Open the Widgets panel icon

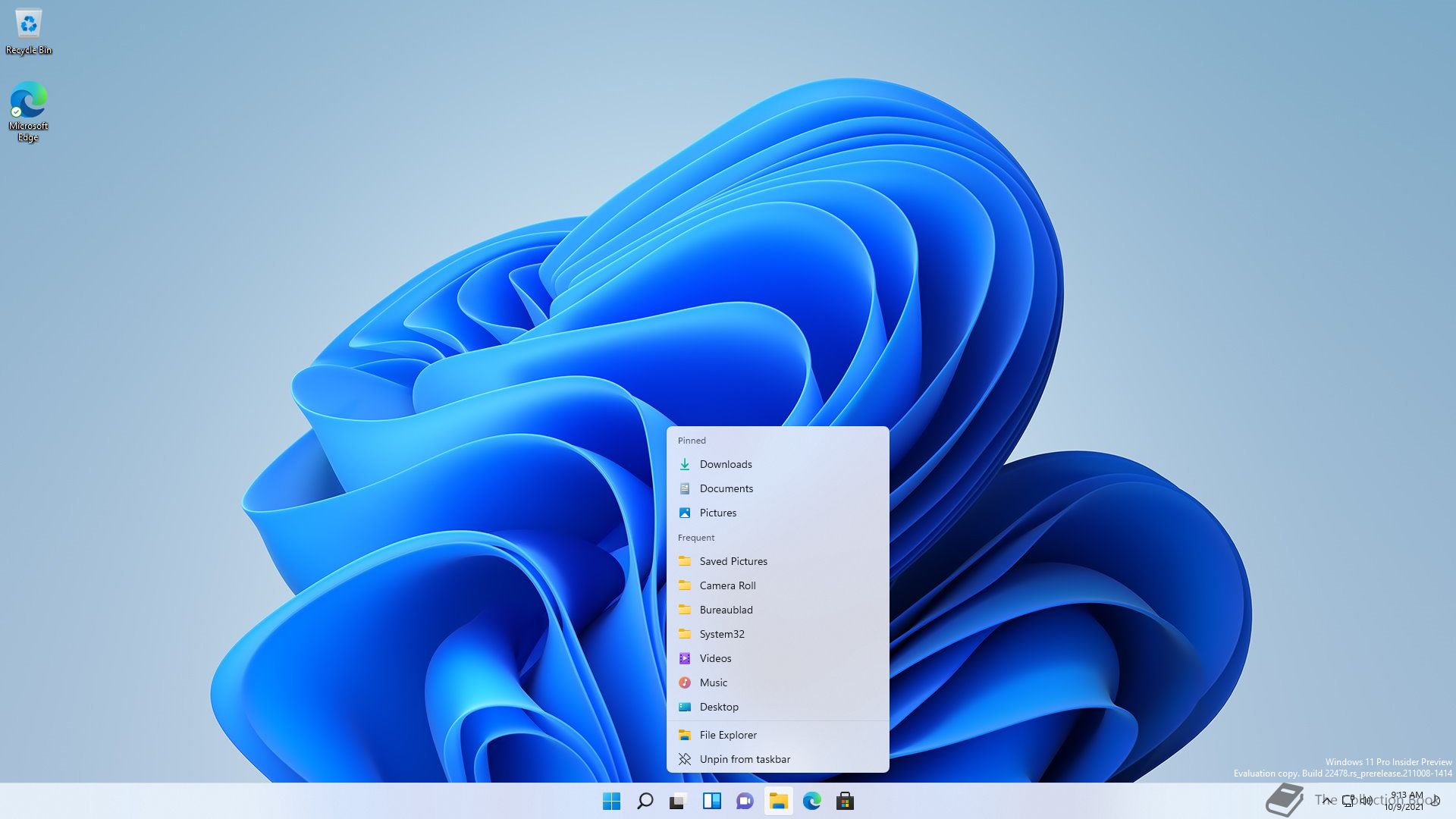[x=711, y=801]
